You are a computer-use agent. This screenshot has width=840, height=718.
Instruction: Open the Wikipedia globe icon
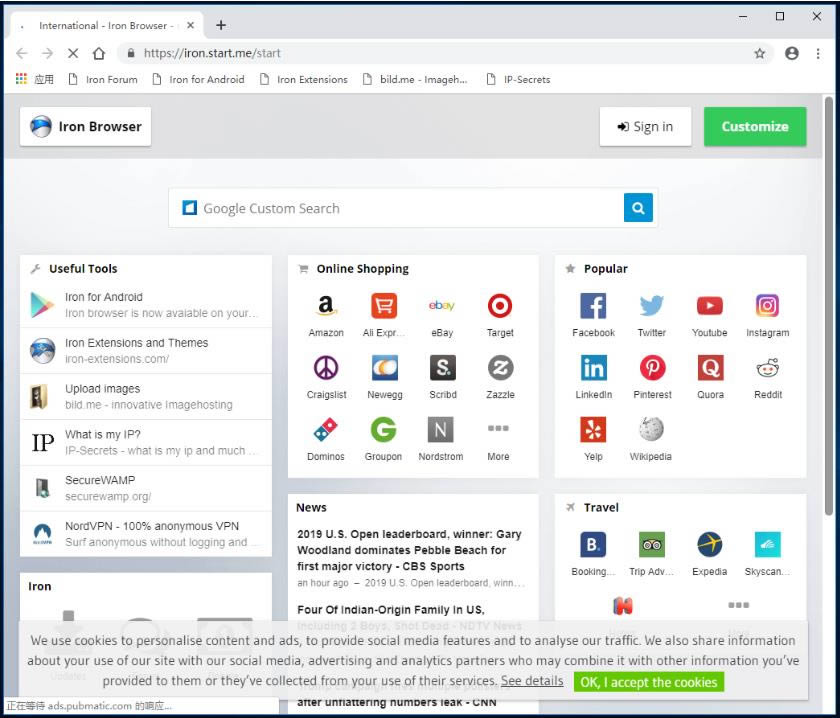click(651, 430)
